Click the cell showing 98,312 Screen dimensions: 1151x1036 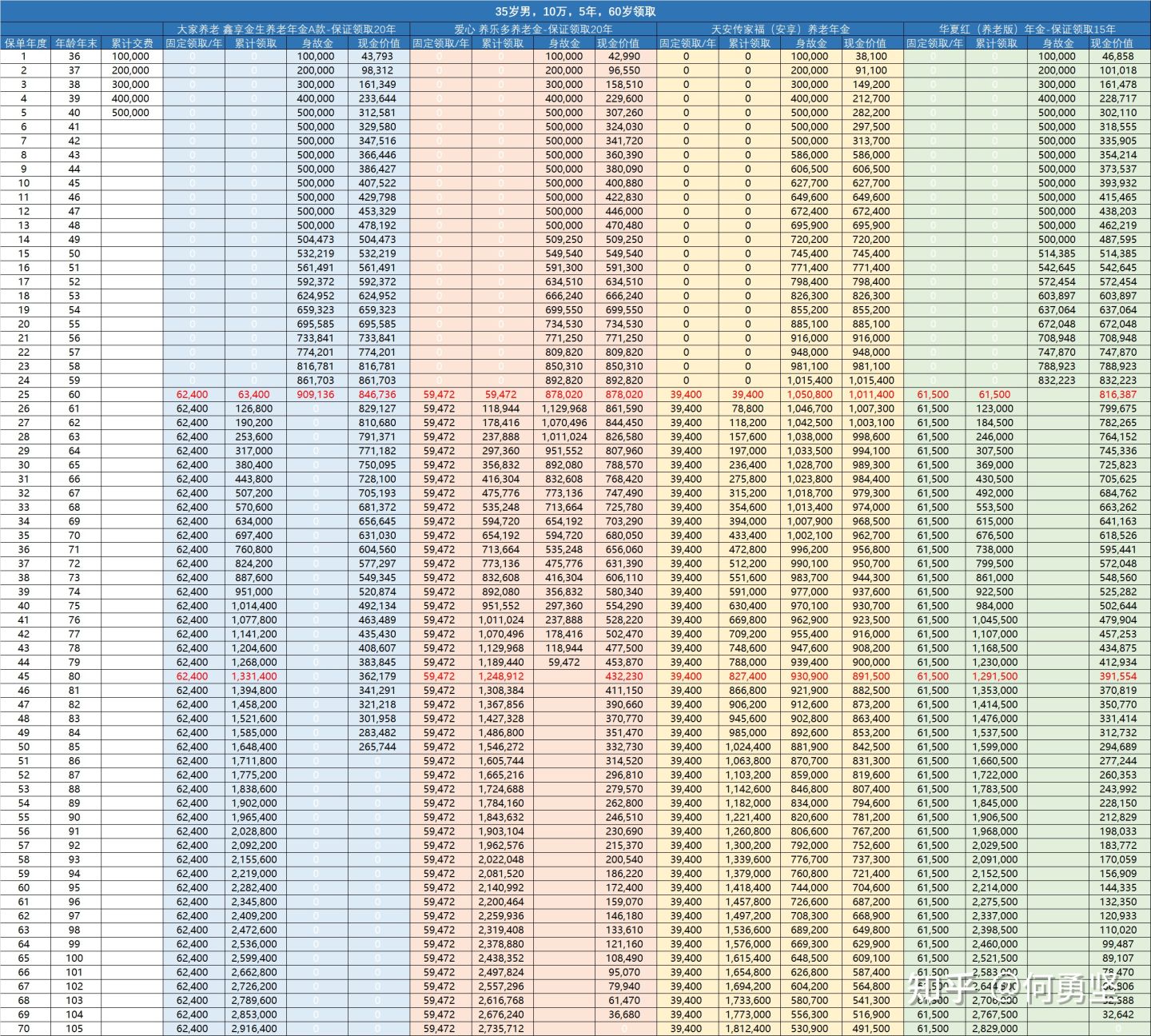pos(377,70)
